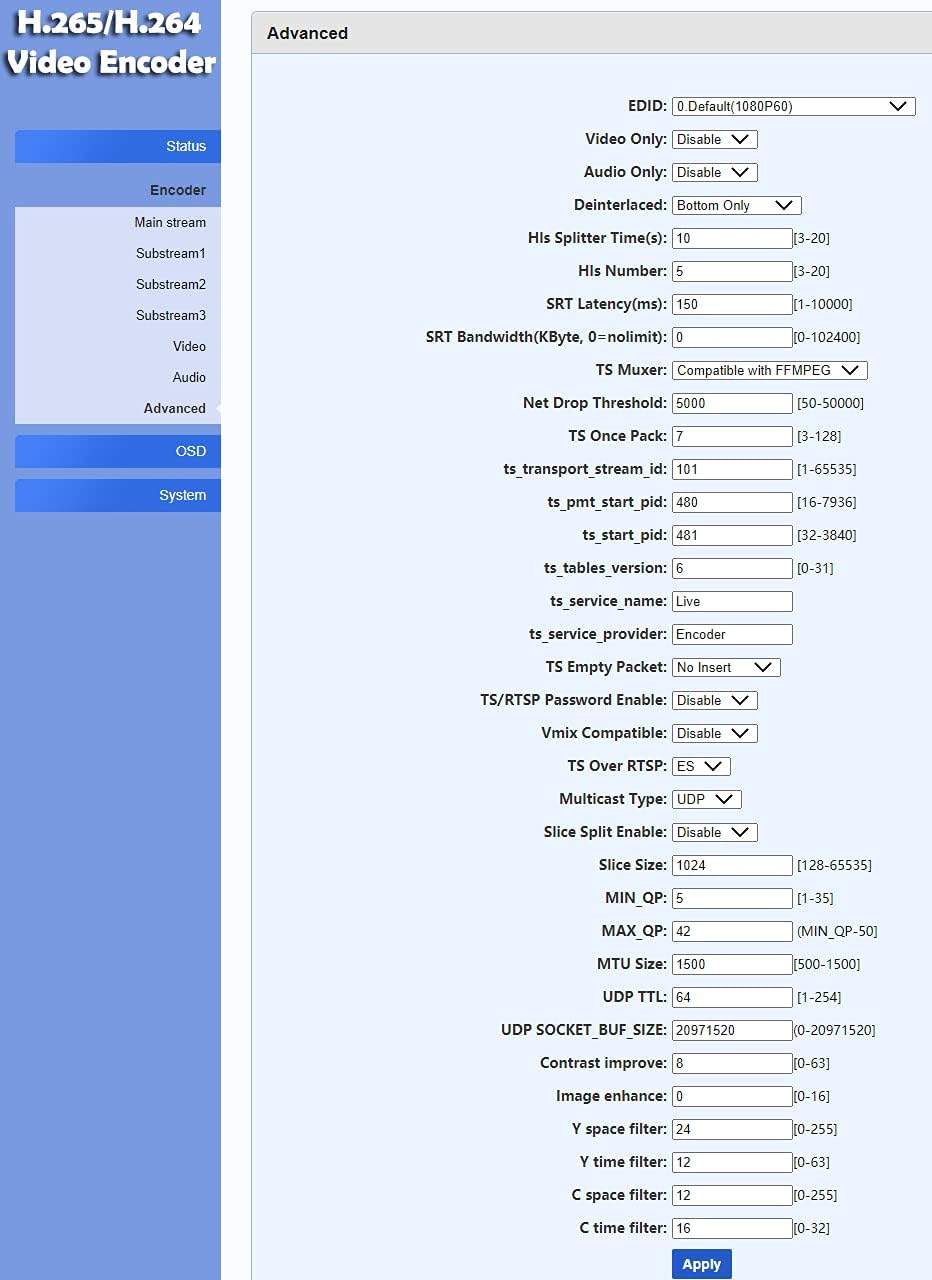Click the UDP SOCKET_BUF_SIZE input

click(x=732, y=1030)
